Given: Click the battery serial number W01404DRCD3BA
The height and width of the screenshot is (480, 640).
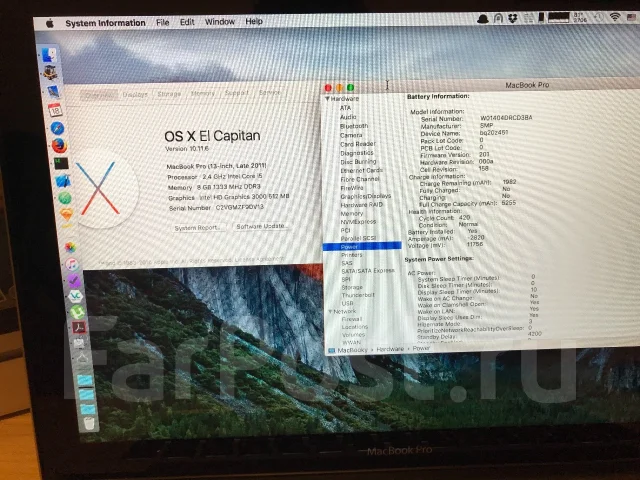Looking at the screenshot, I should click(x=506, y=118).
